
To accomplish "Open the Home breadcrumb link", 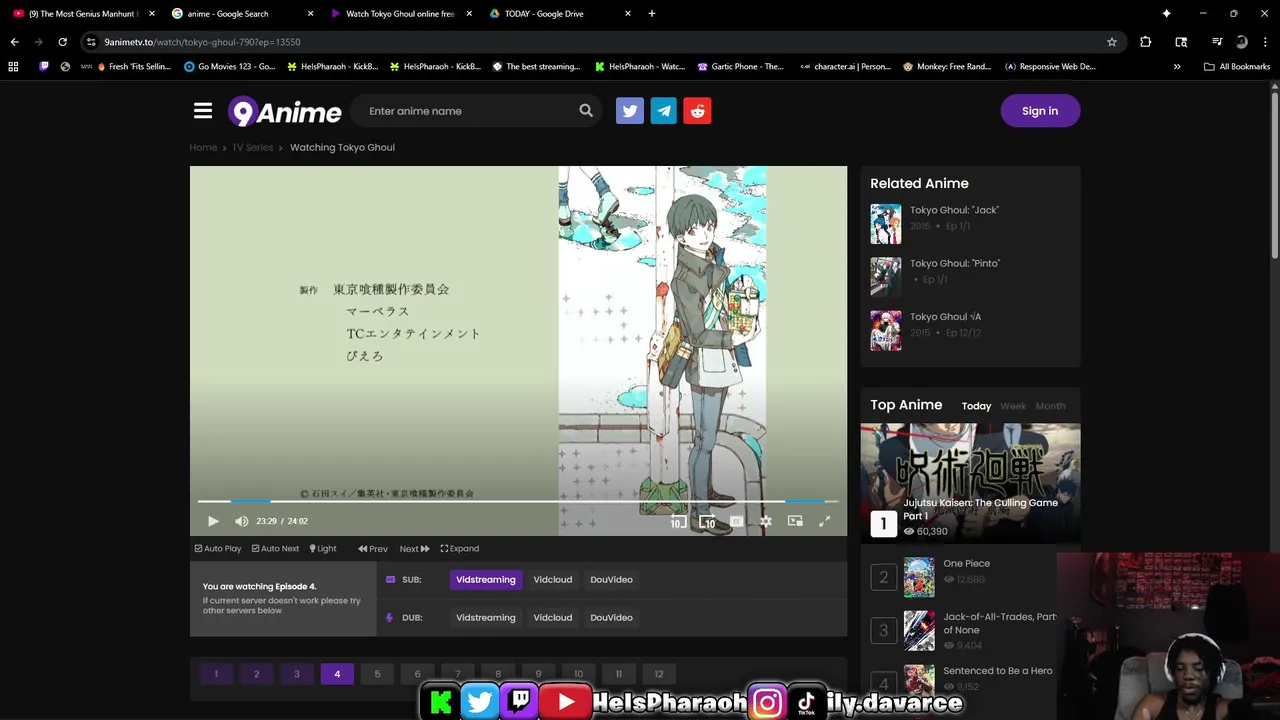I will point(203,147).
